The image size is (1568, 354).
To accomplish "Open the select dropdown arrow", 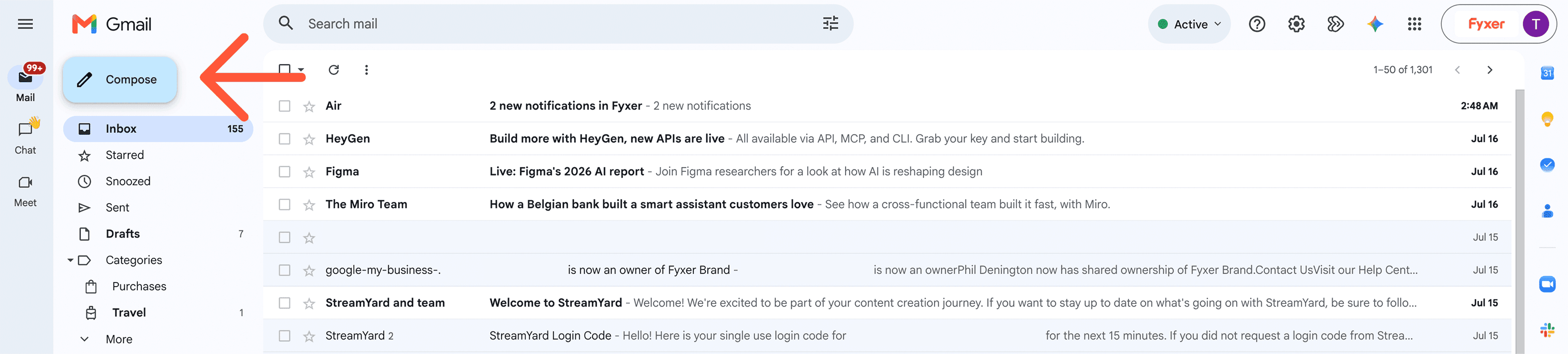I will tap(301, 69).
